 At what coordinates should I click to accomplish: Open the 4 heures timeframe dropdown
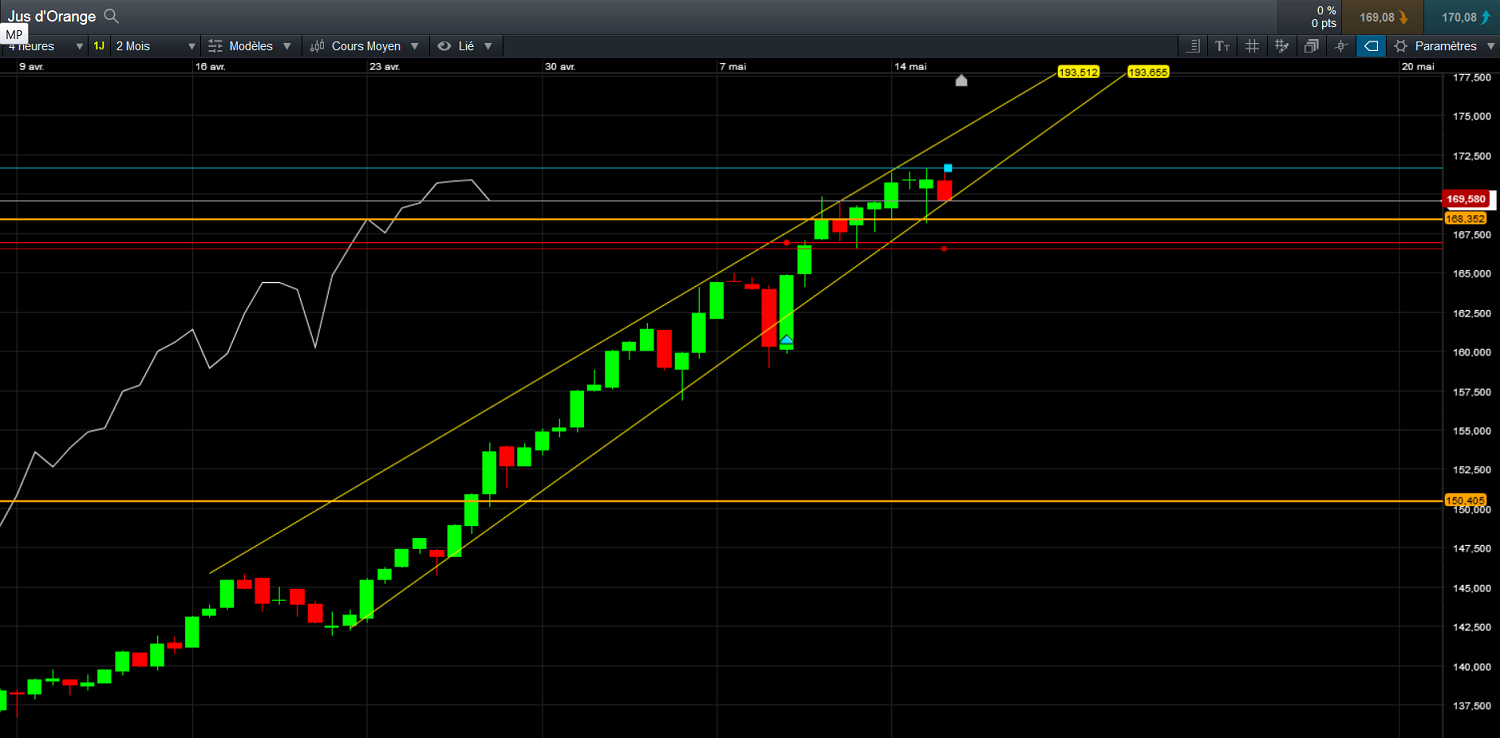click(x=44, y=46)
